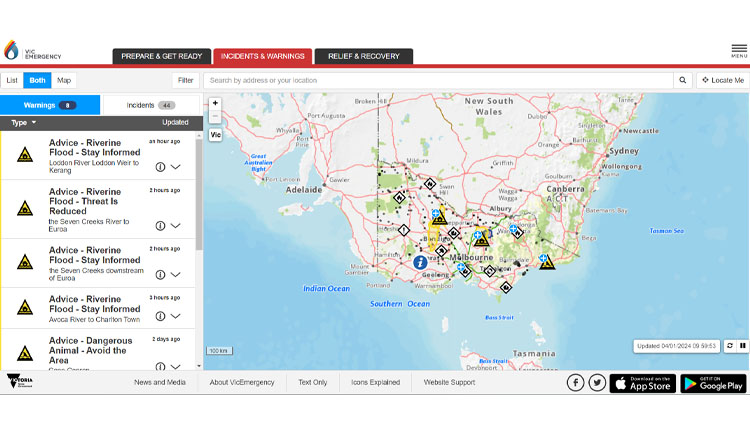Image resolution: width=750 pixels, height=430 pixels.
Task: Open the Relief & Recovery tab
Action: click(x=364, y=56)
